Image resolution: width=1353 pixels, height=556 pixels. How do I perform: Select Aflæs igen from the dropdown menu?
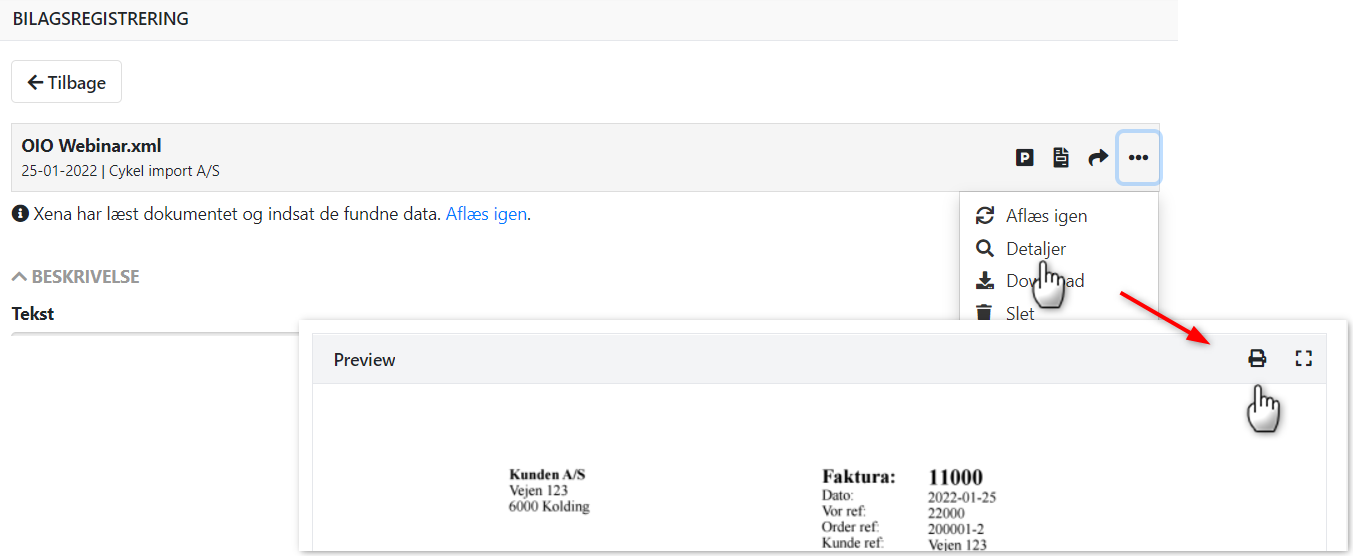click(x=1046, y=216)
